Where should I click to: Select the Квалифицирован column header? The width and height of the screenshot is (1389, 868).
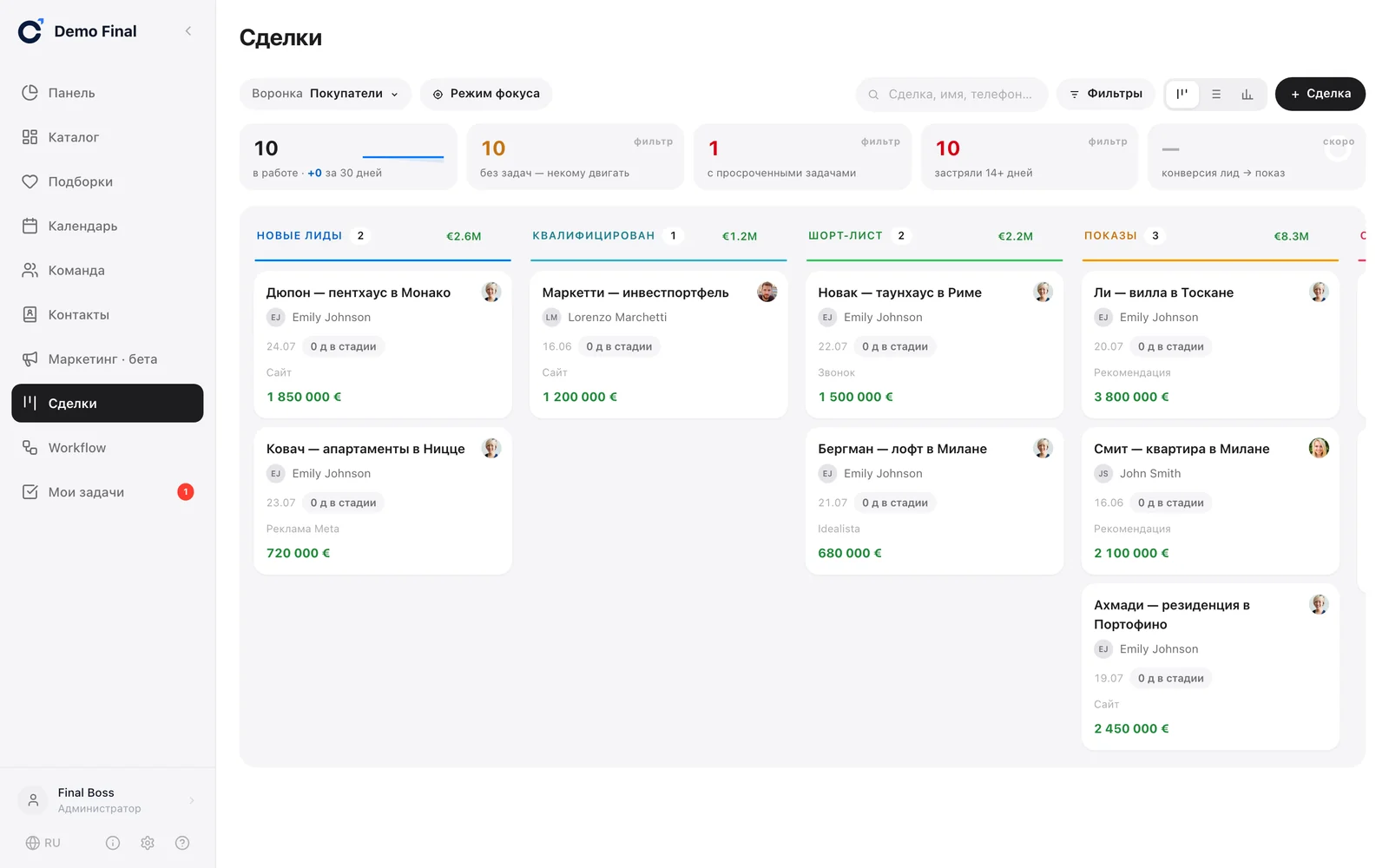pos(659,236)
